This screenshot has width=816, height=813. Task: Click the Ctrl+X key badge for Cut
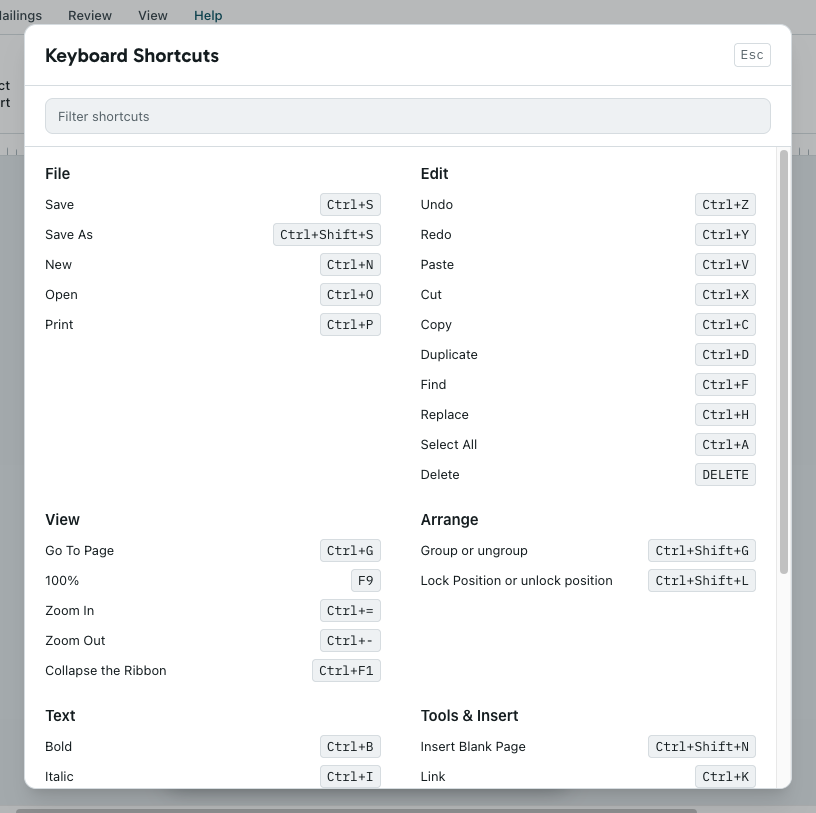pyautogui.click(x=725, y=295)
